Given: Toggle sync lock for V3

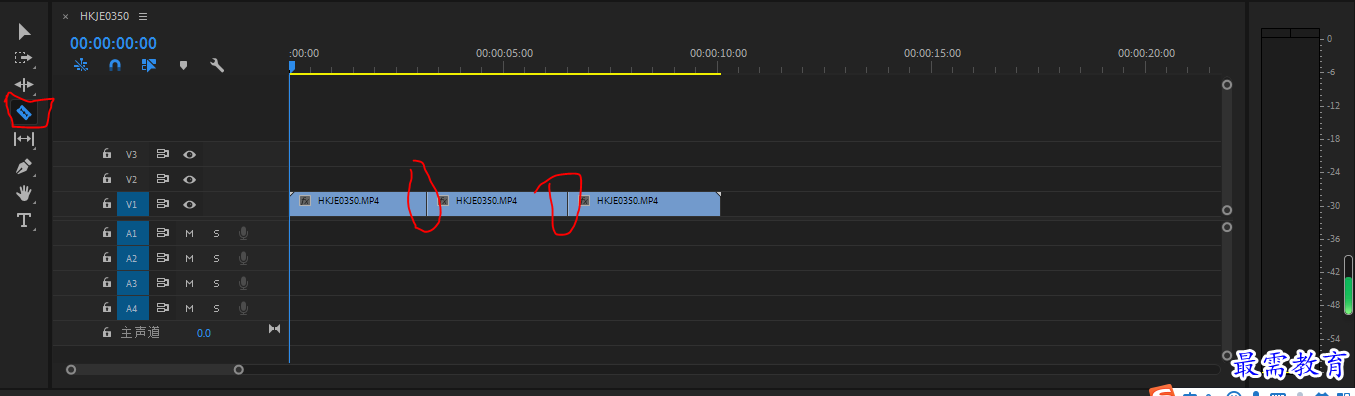Looking at the screenshot, I should tap(163, 155).
